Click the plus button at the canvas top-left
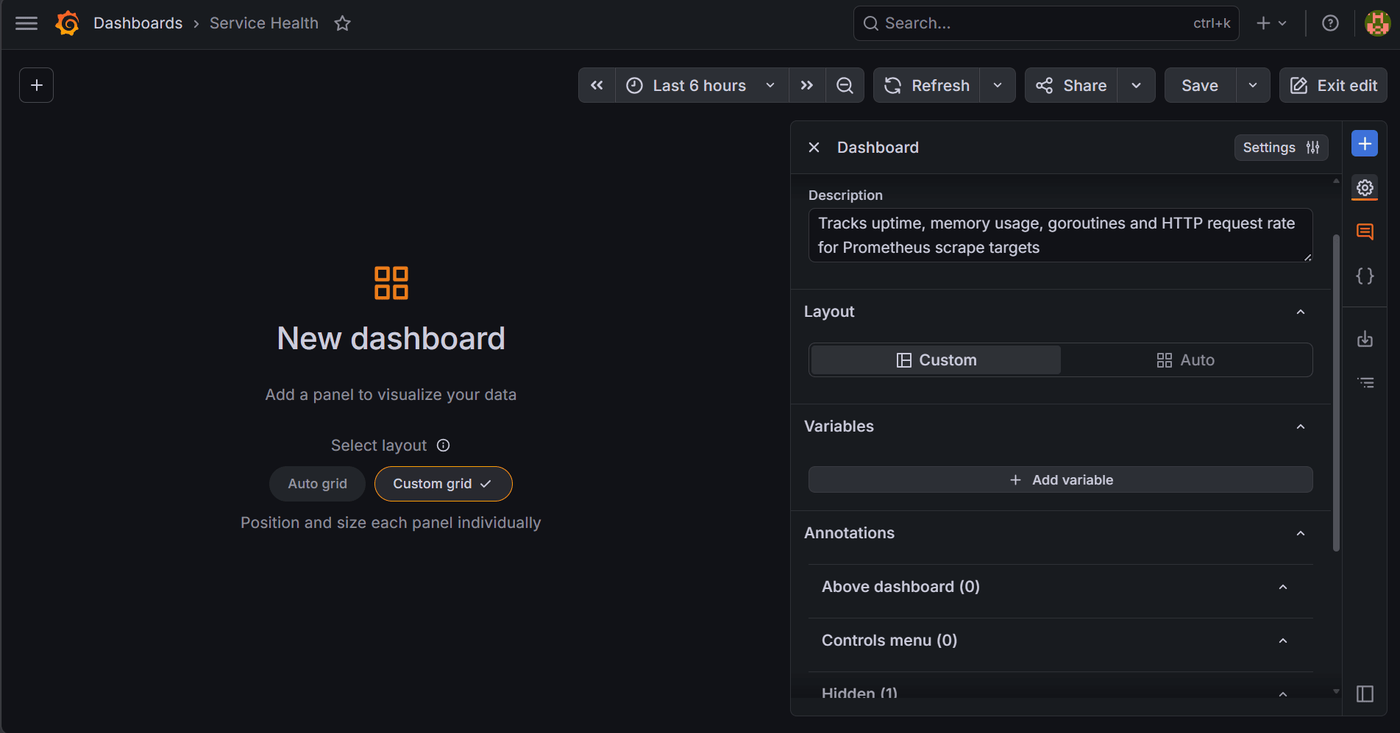 tap(37, 86)
